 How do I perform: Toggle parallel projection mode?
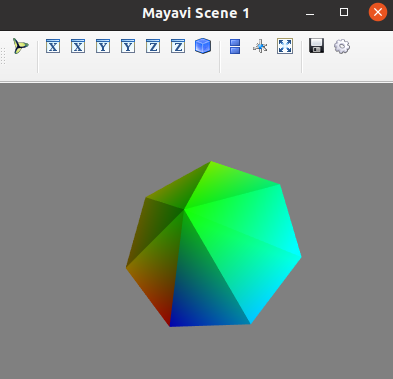[x=235, y=46]
